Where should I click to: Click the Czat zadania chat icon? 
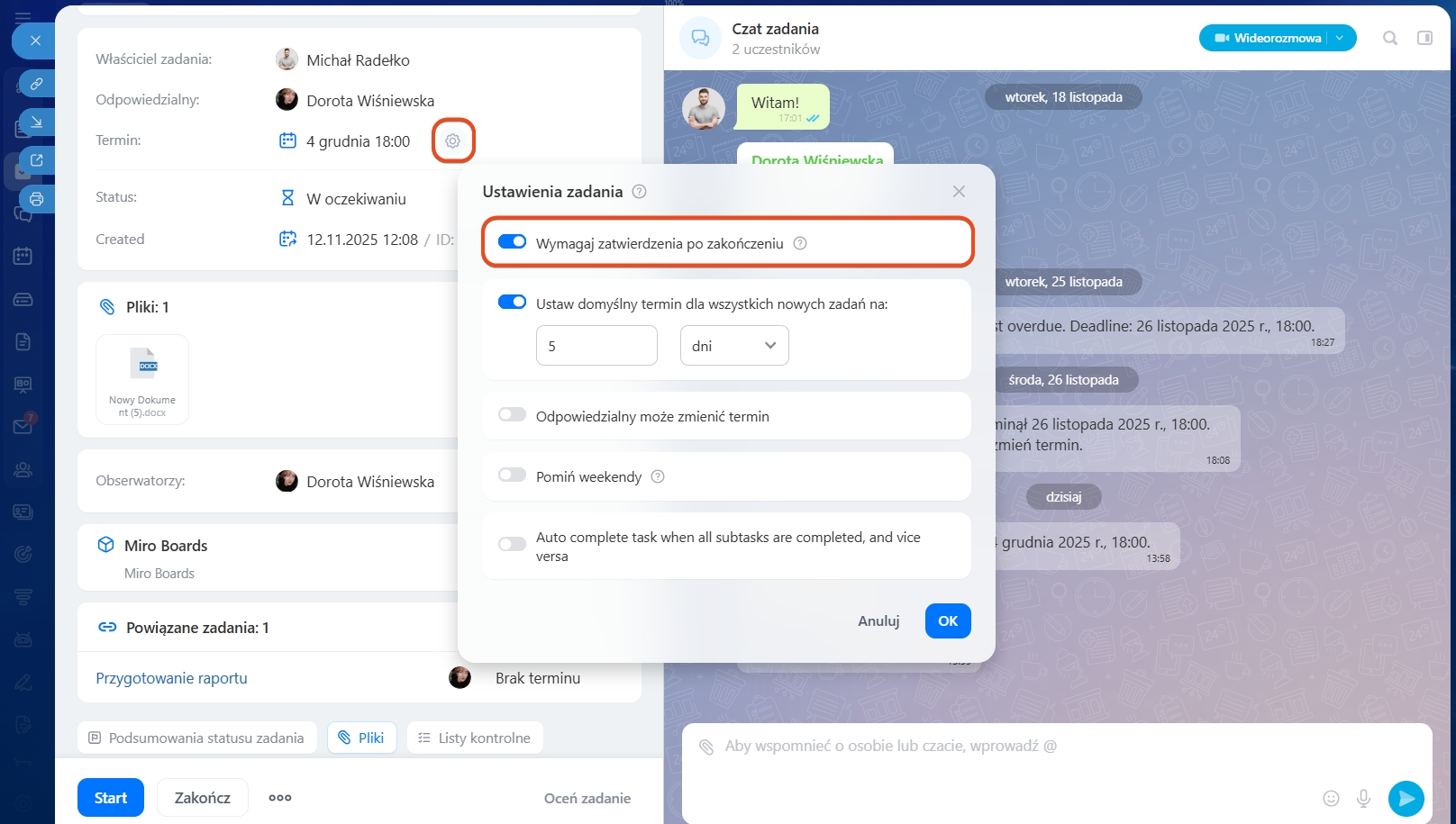tap(700, 38)
